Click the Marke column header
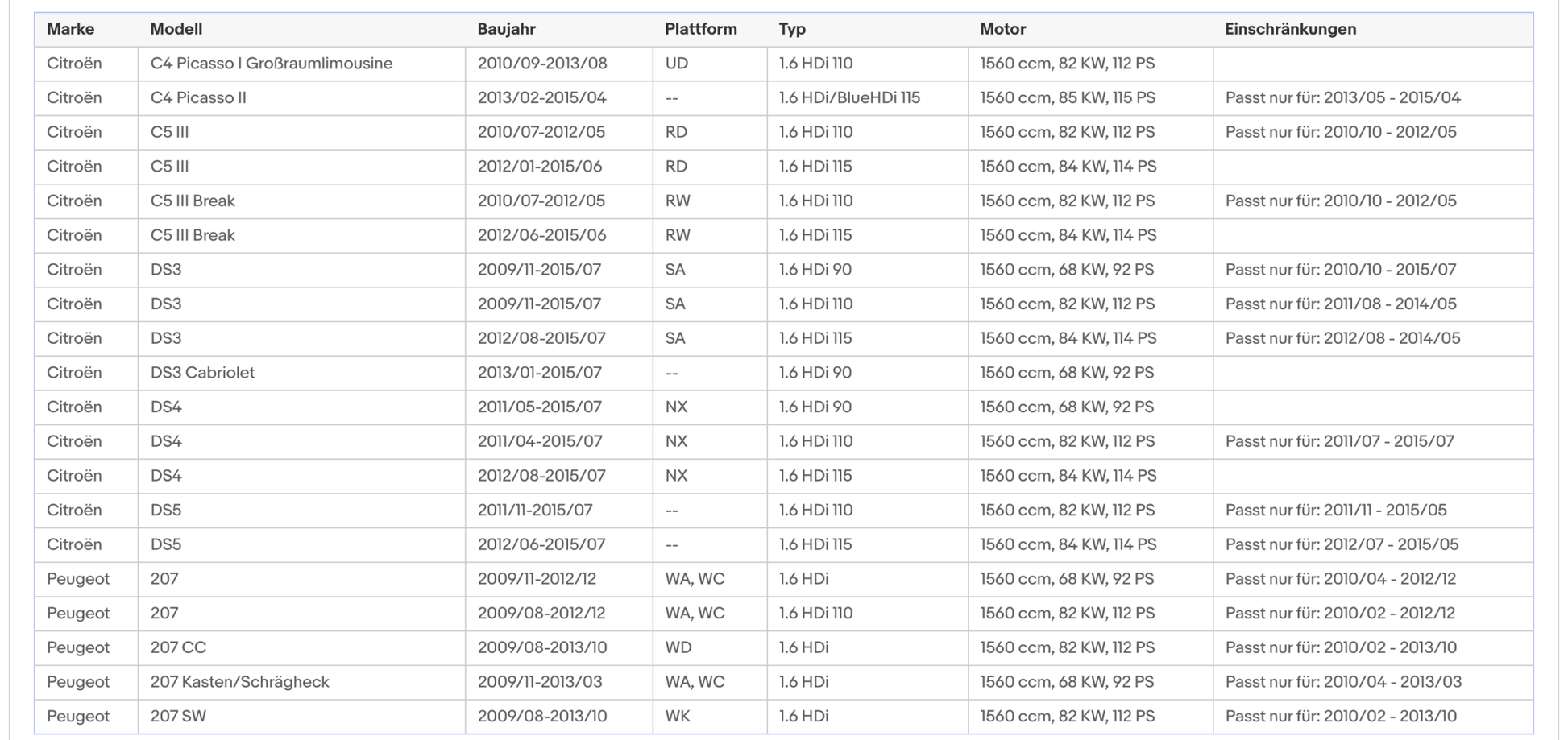1568x740 pixels. 71,30
